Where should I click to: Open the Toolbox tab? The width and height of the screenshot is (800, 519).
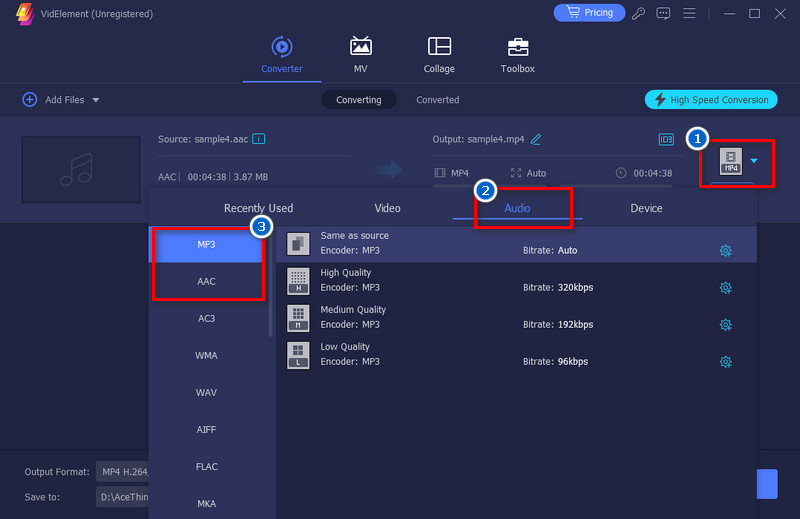click(x=517, y=55)
